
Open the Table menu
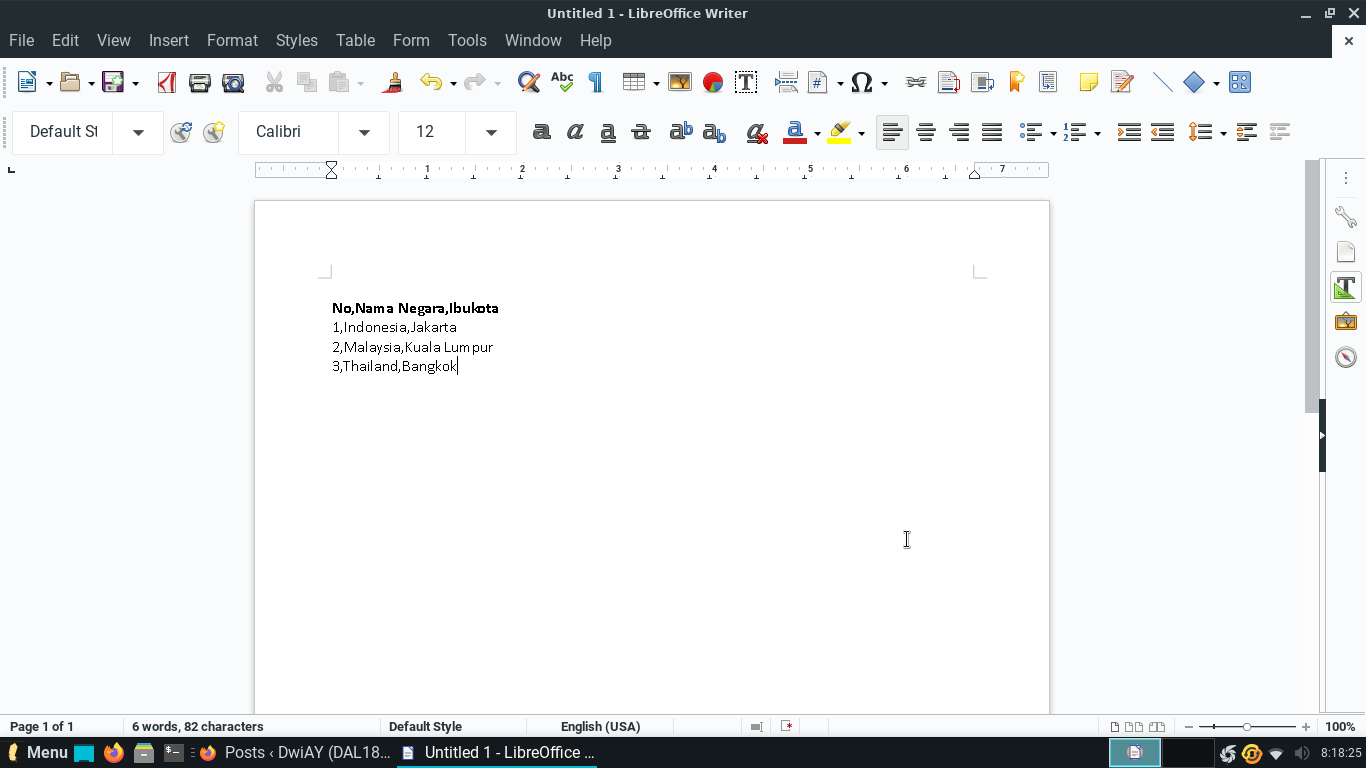pos(355,40)
